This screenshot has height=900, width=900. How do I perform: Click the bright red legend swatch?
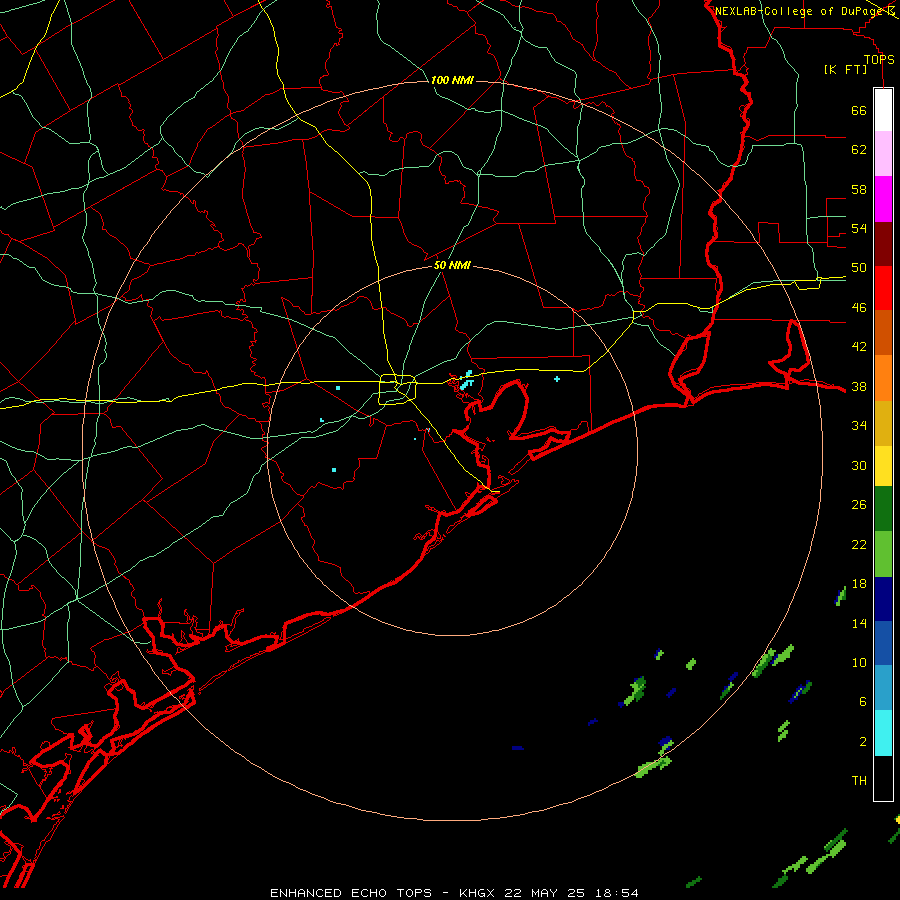coord(883,288)
